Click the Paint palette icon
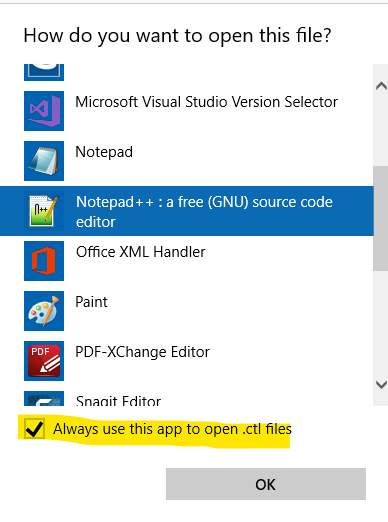Viewport: 388px width, 522px height. [44, 311]
